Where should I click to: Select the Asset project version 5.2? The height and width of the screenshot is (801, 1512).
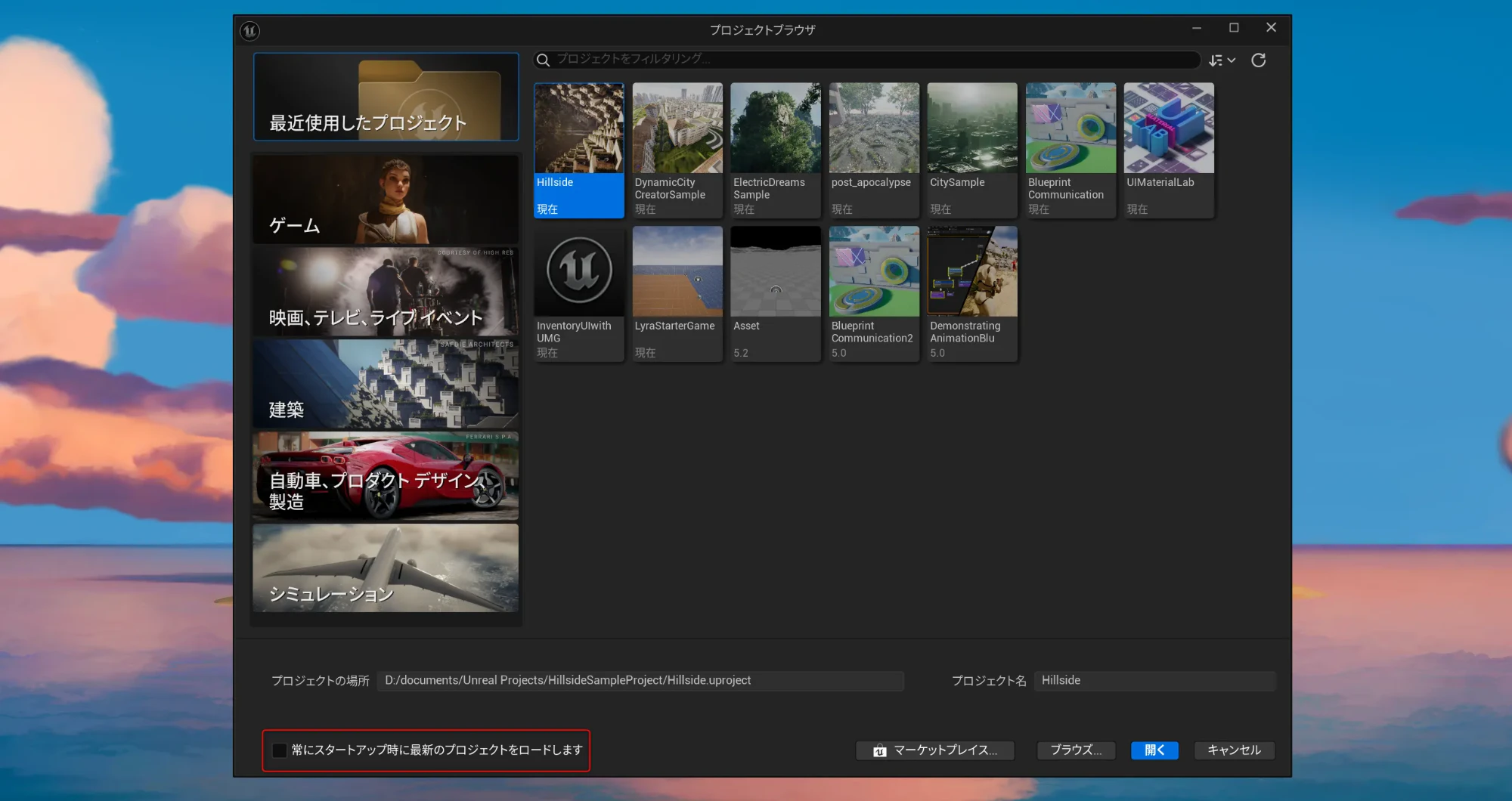point(776,294)
